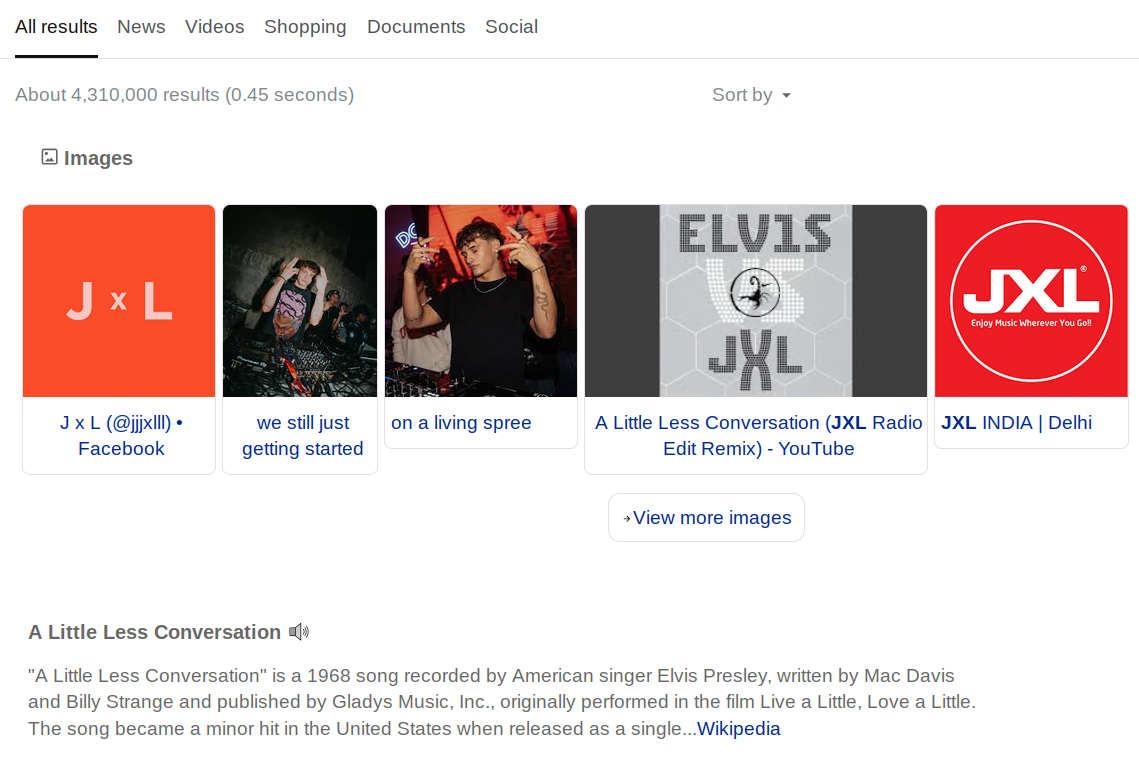
Task: Open the Videos tab
Action: [x=214, y=27]
